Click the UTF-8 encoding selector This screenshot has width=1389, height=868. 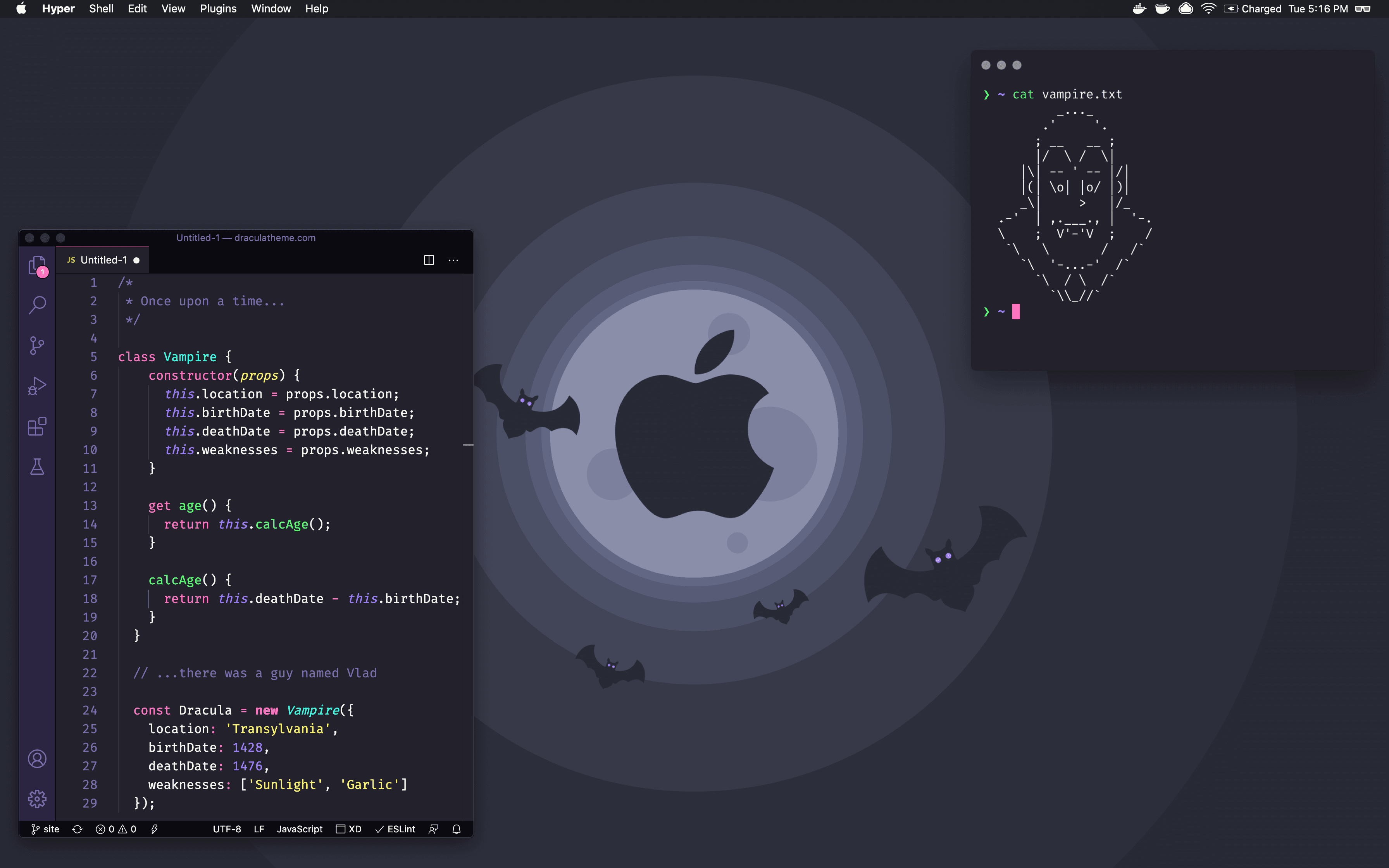click(x=227, y=829)
